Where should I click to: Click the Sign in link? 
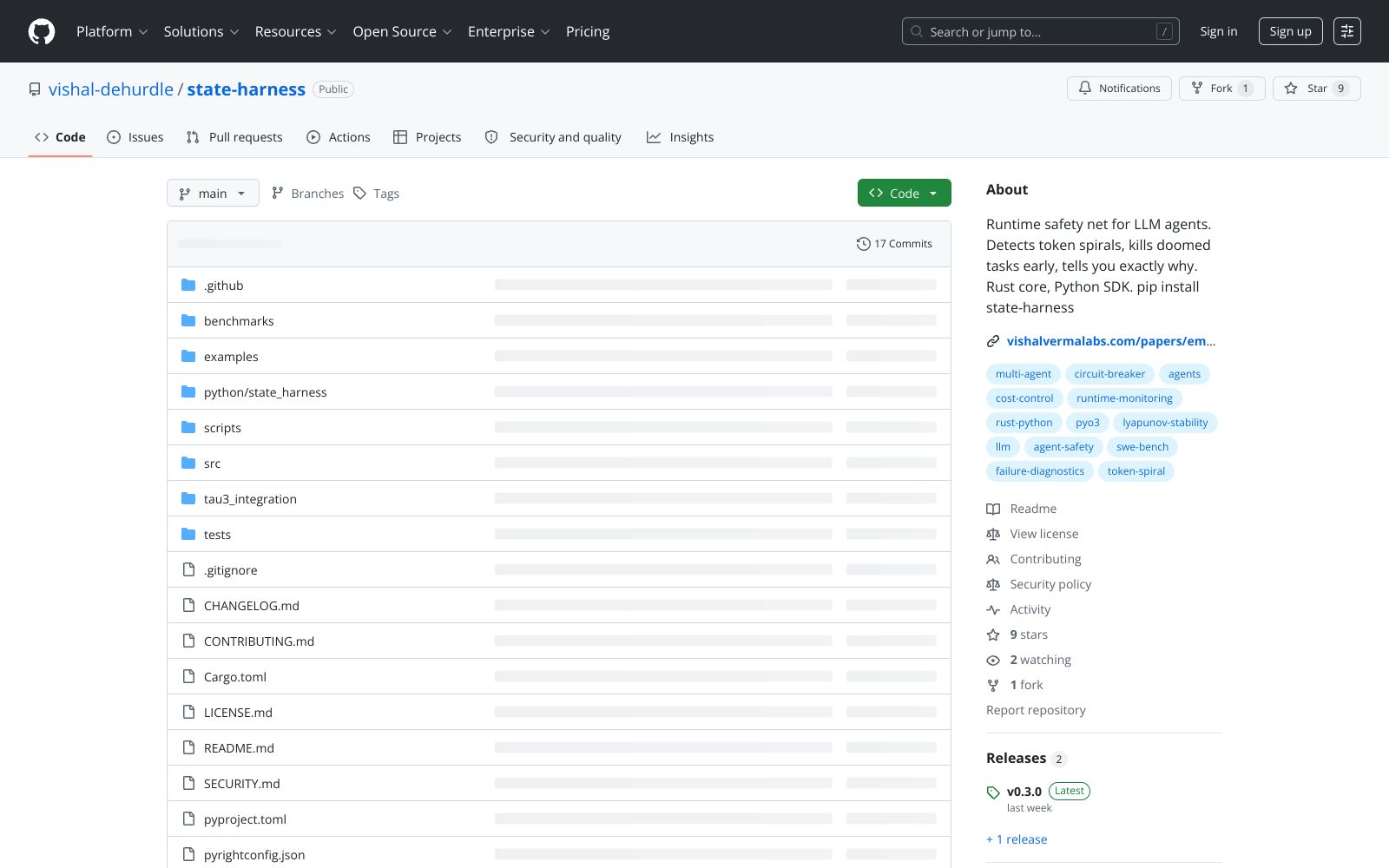[1219, 31]
